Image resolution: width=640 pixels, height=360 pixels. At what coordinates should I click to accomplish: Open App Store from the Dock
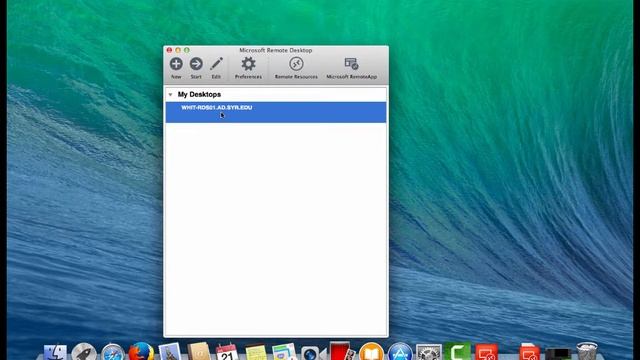point(400,351)
